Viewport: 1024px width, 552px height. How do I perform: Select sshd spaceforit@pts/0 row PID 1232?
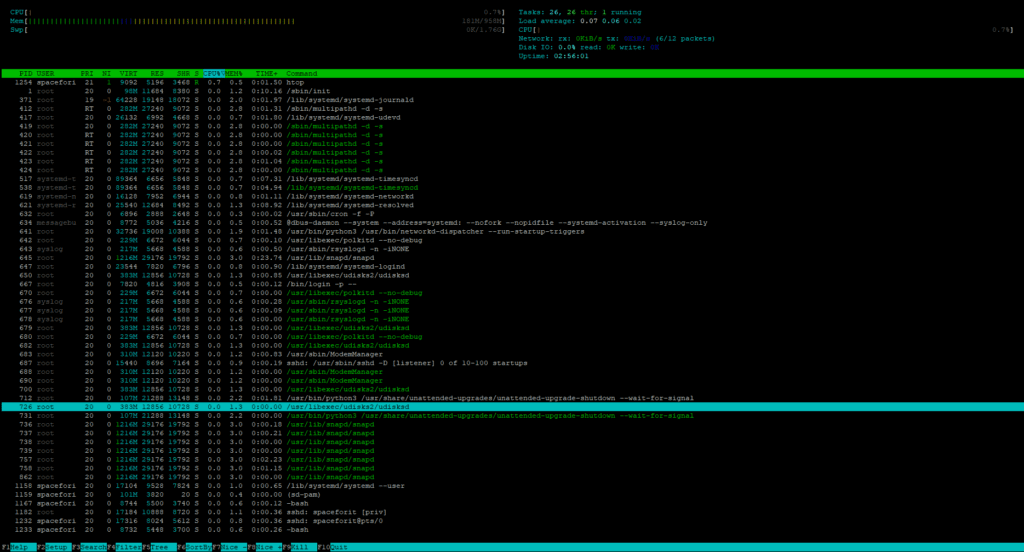512,521
